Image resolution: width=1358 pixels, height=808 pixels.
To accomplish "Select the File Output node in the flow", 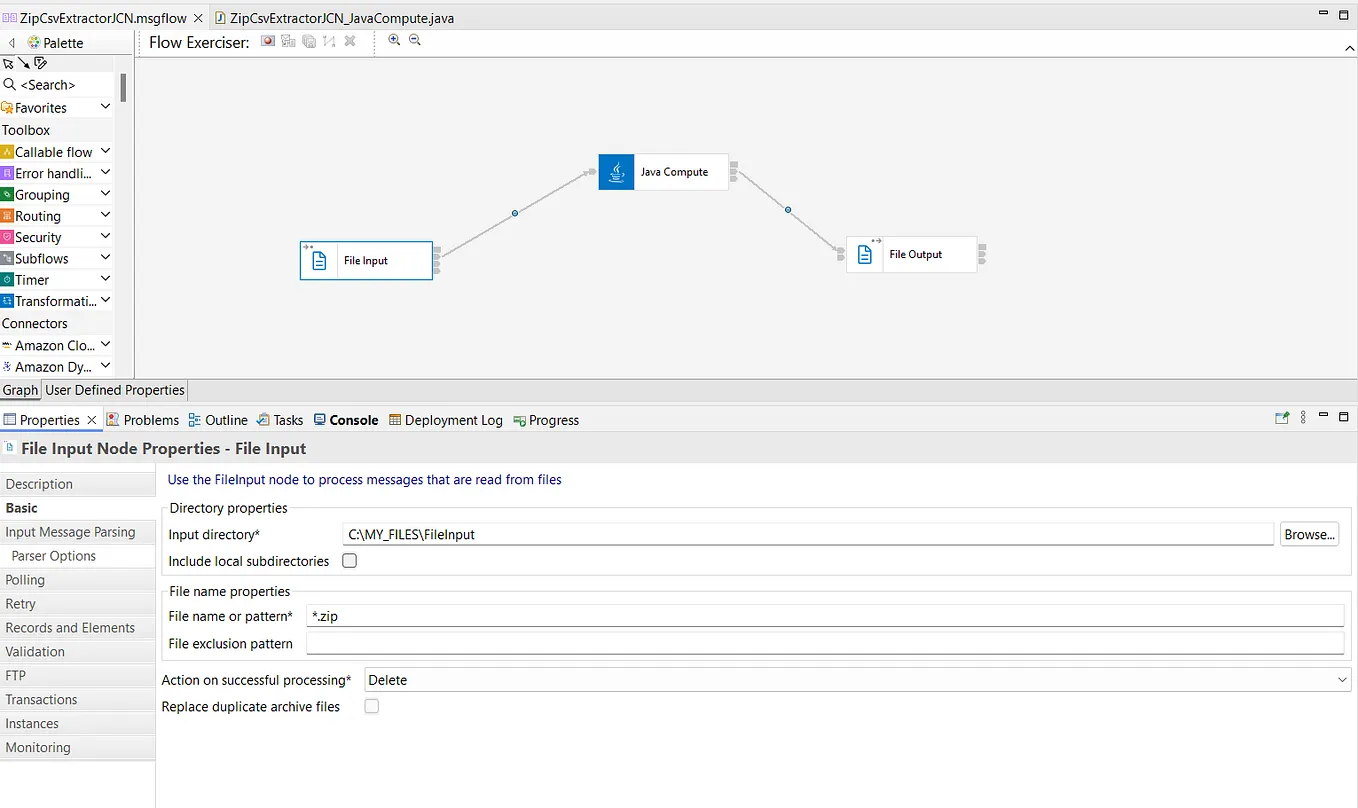I will tap(913, 253).
